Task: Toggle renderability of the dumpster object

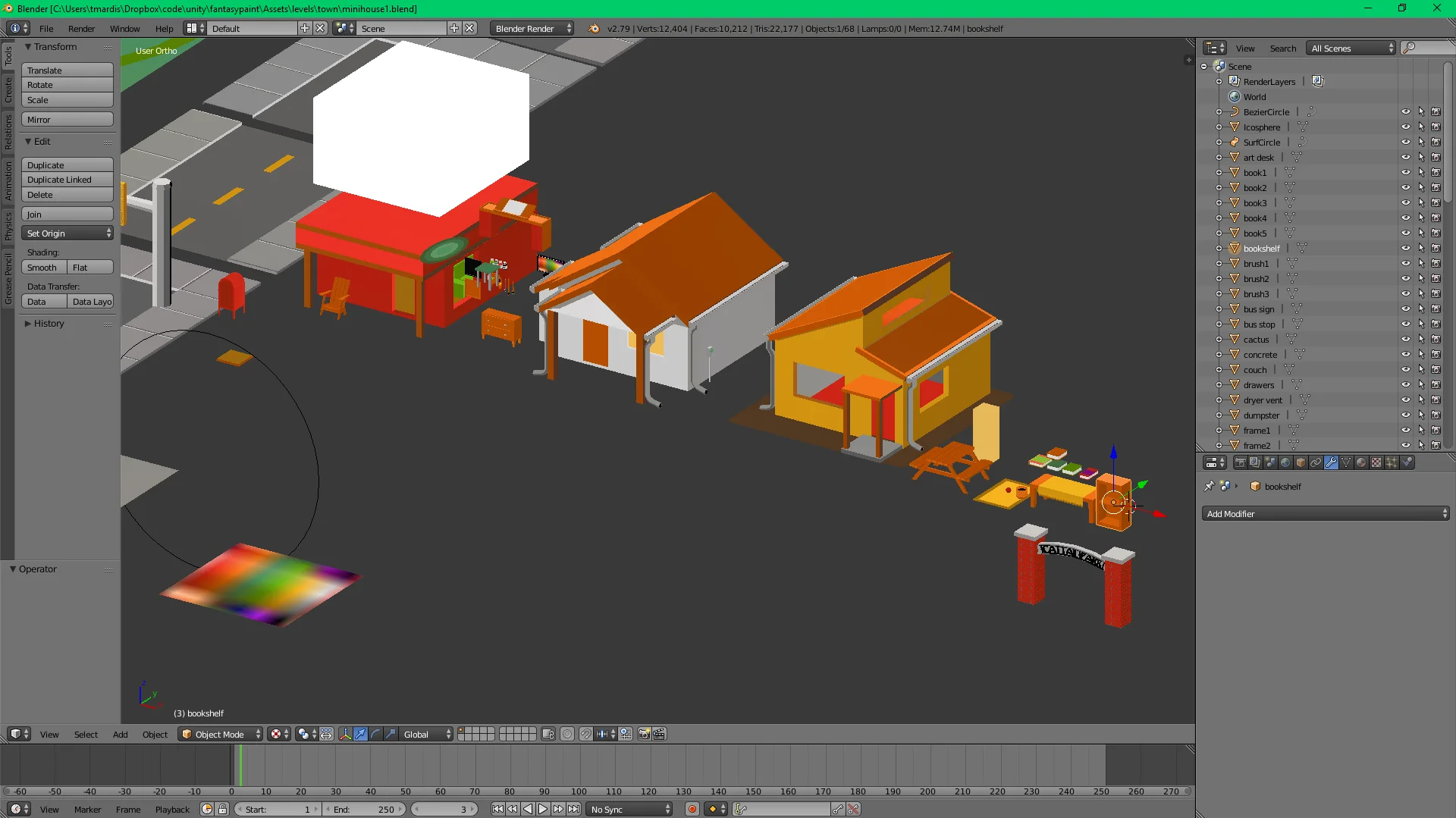Action: point(1436,415)
